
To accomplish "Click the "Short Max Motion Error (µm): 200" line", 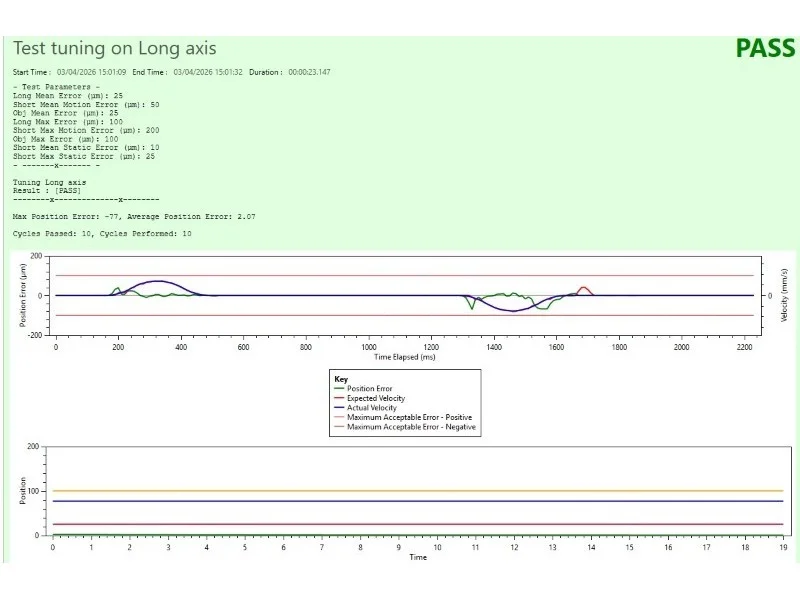I will pos(86,131).
